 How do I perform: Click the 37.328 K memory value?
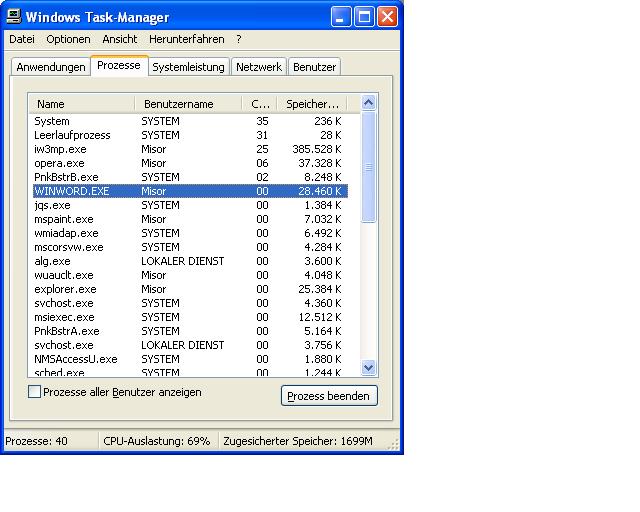tap(320, 163)
